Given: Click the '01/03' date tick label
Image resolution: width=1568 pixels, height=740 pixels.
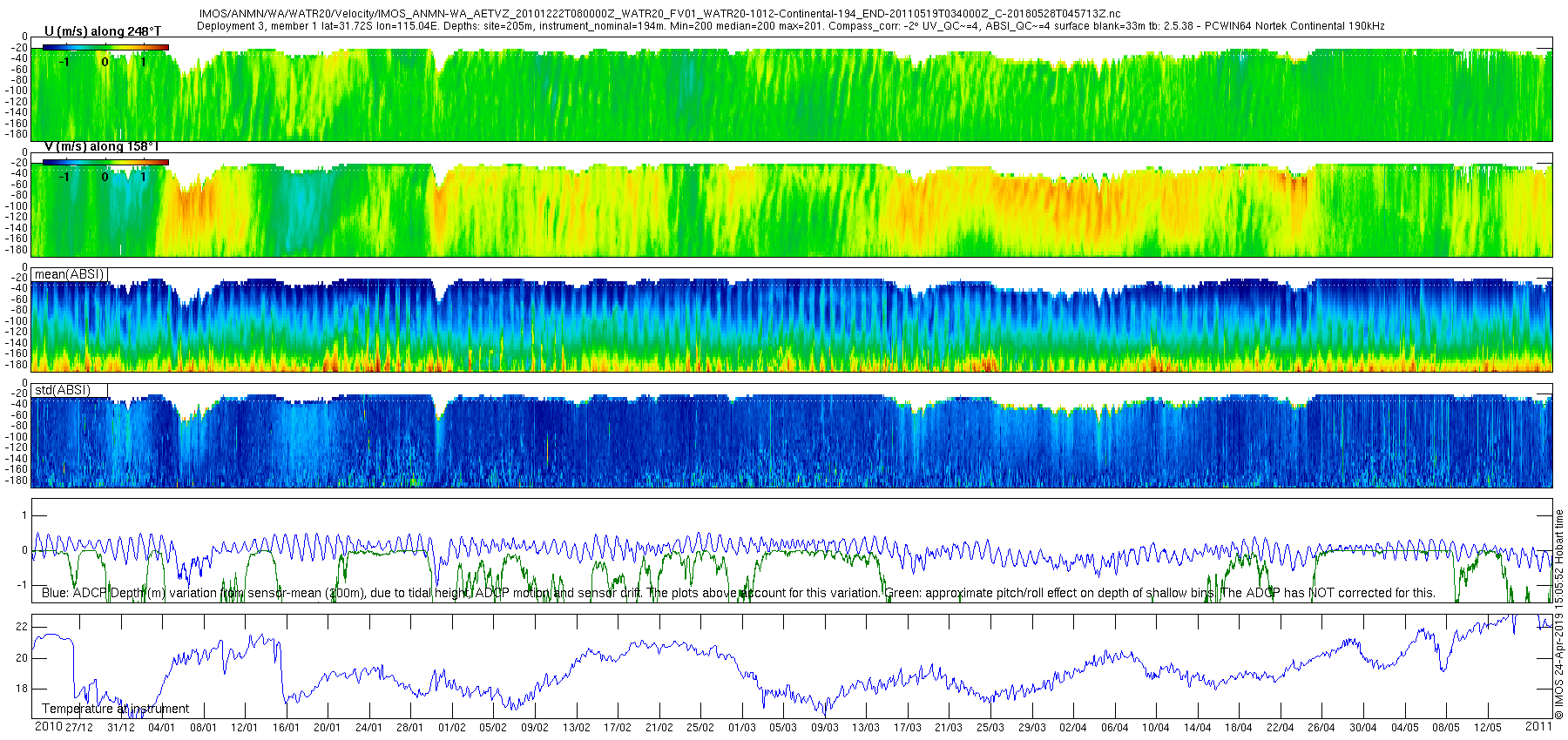Looking at the screenshot, I should tap(742, 728).
